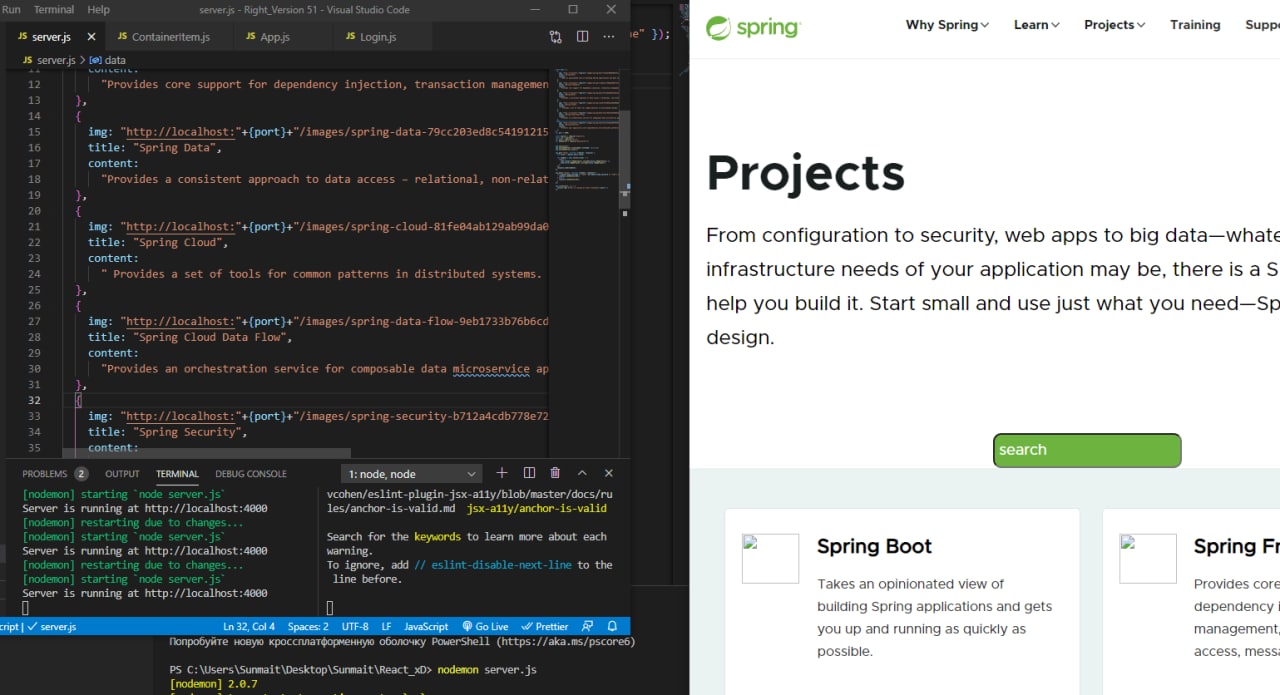This screenshot has width=1280, height=695.
Task: Click 'Ln 32, Col 4' in status bar
Action: click(x=249, y=626)
